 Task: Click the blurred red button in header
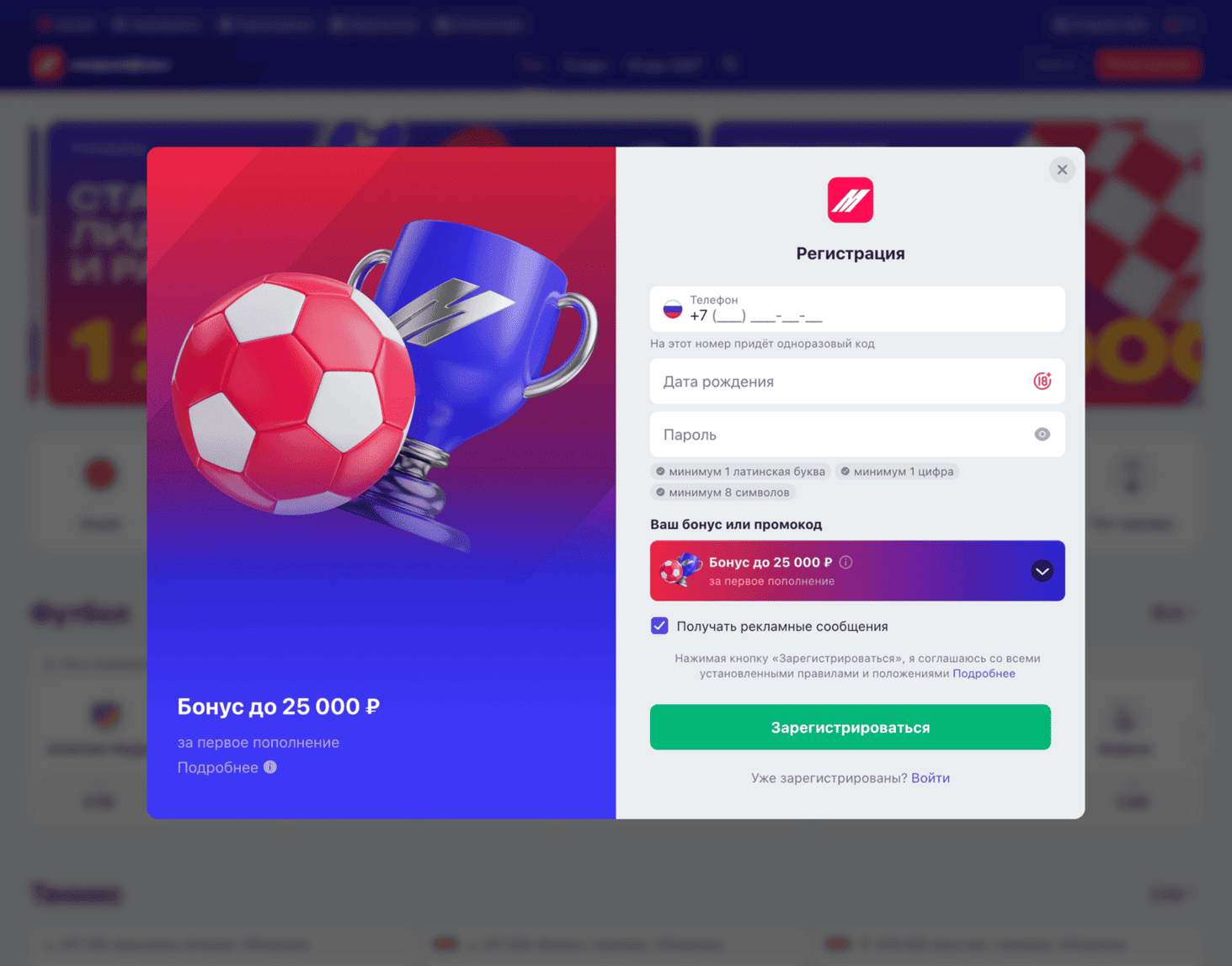point(1148,64)
